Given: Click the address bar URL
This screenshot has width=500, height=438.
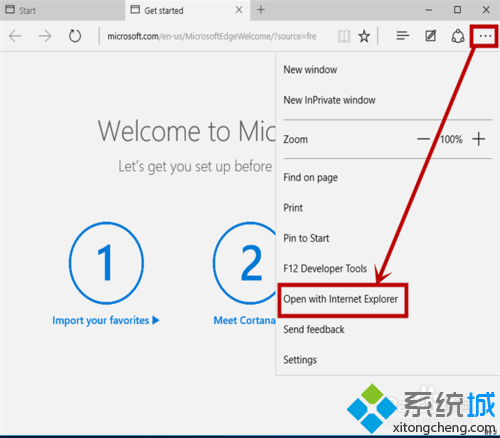Looking at the screenshot, I should pyautogui.click(x=212, y=36).
